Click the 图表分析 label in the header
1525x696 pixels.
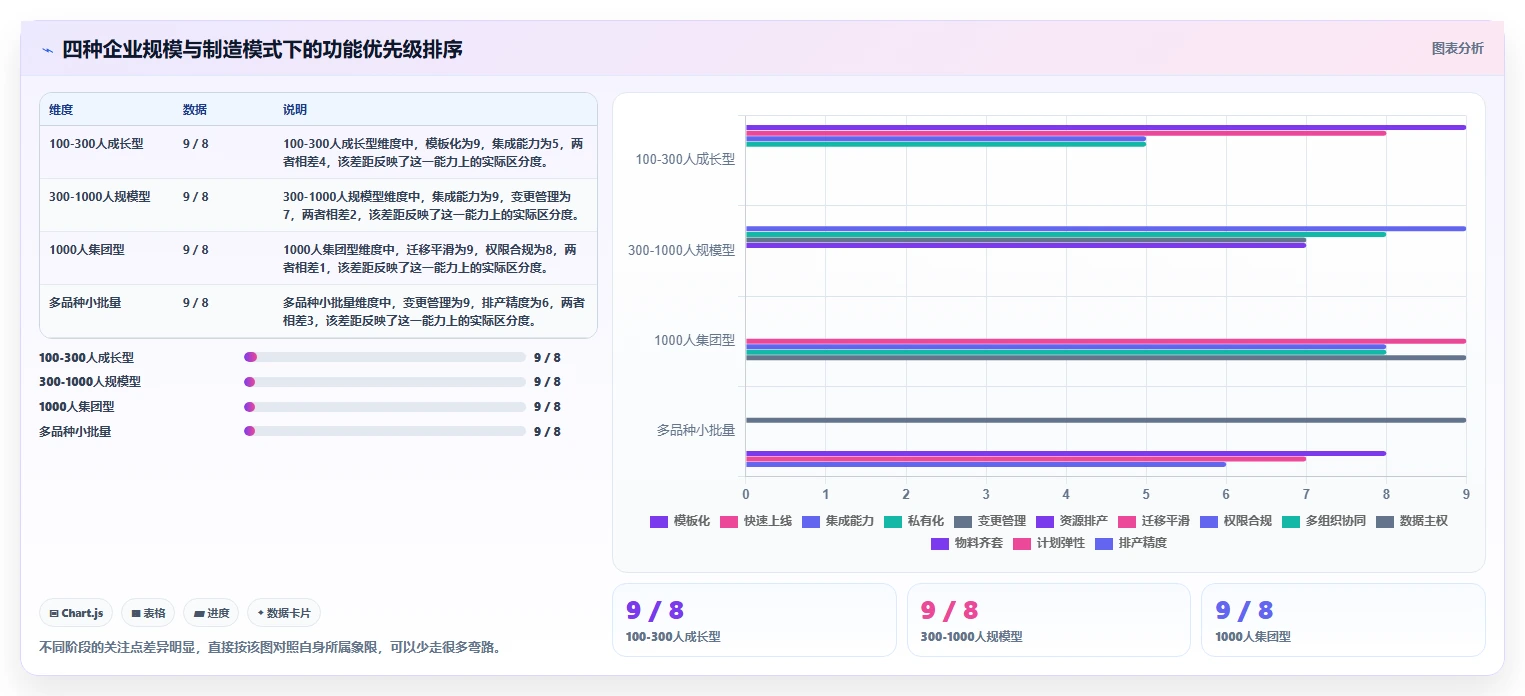coord(1457,48)
